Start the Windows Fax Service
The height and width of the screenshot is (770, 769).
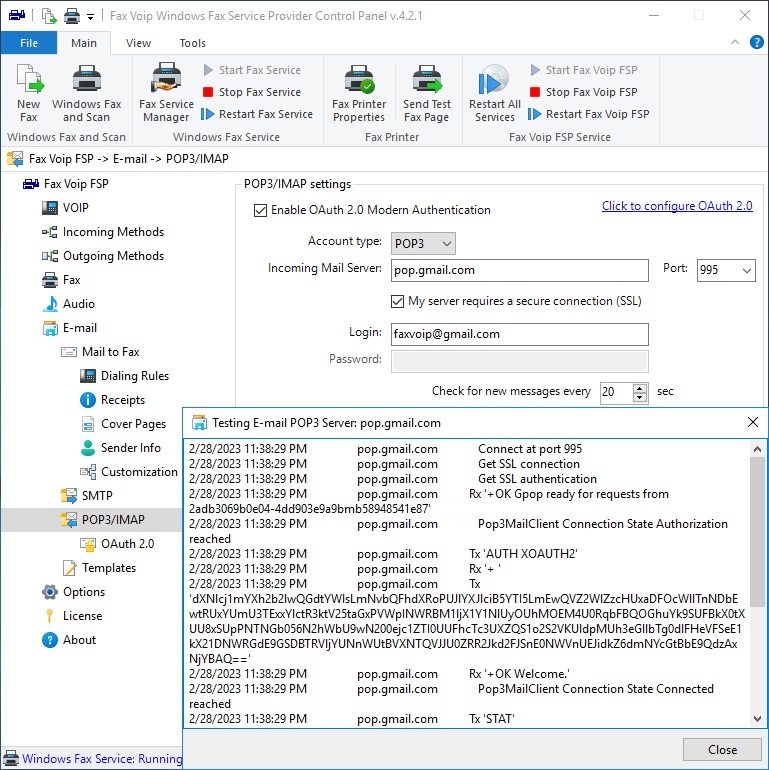pos(252,70)
